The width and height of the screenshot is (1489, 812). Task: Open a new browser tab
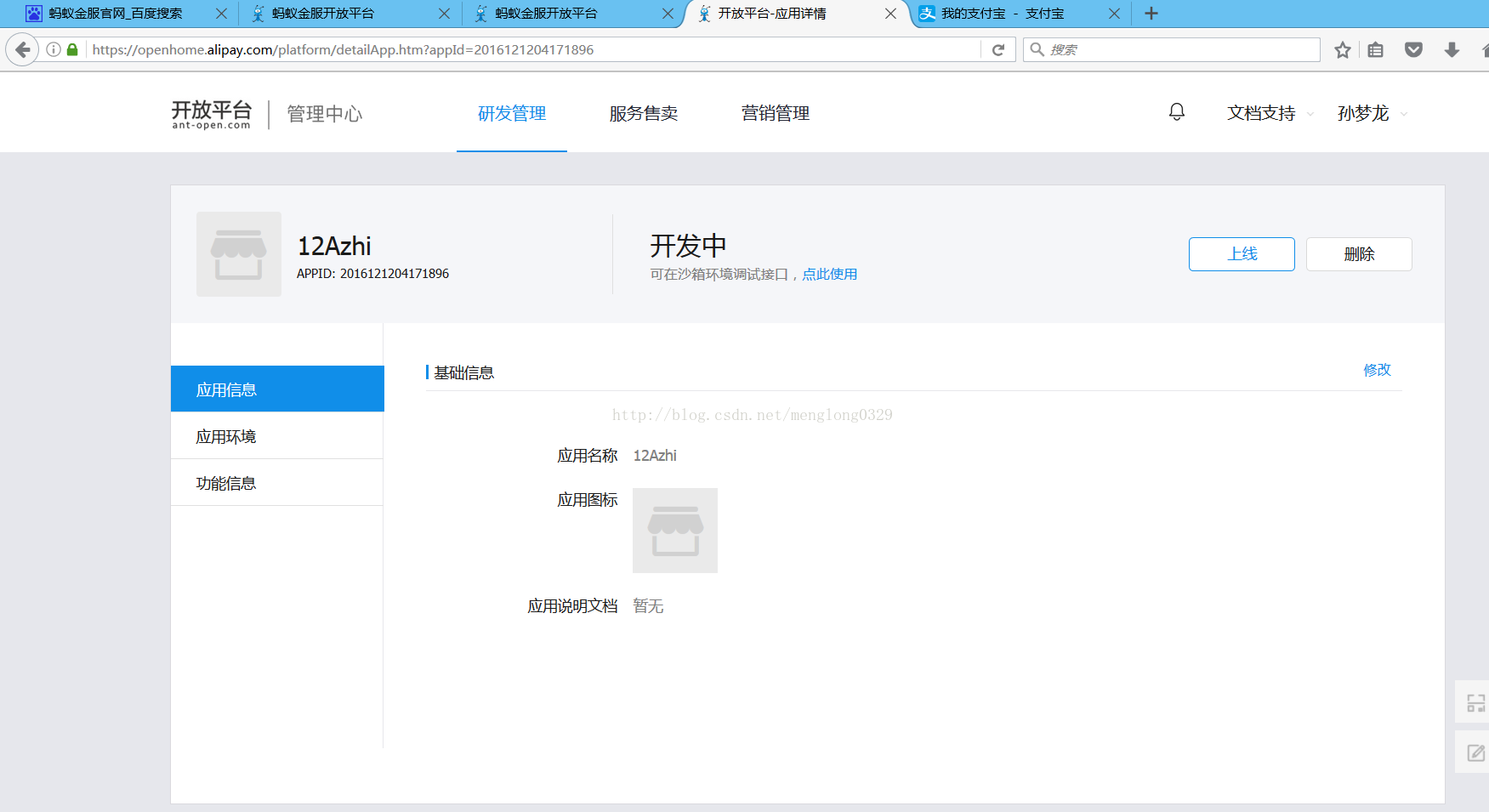[1151, 14]
